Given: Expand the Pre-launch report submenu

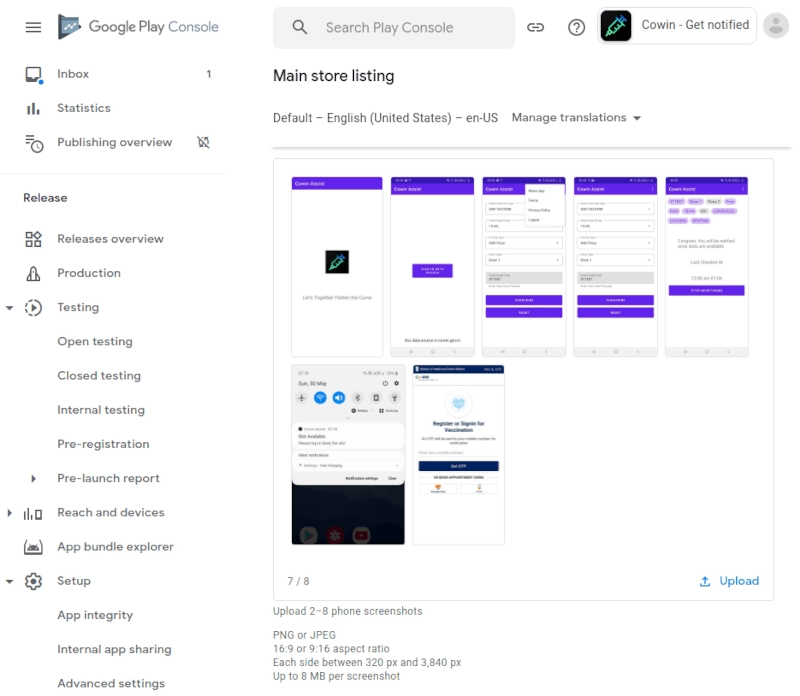Looking at the screenshot, I should (34, 479).
